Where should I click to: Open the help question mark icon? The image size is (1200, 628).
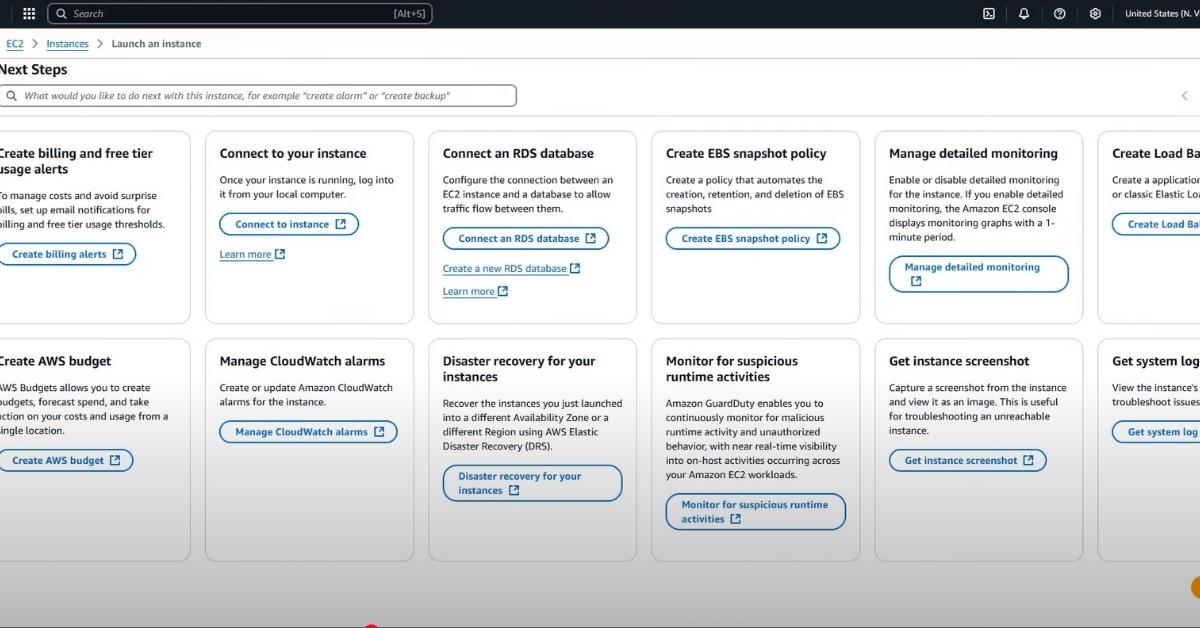coord(1060,14)
